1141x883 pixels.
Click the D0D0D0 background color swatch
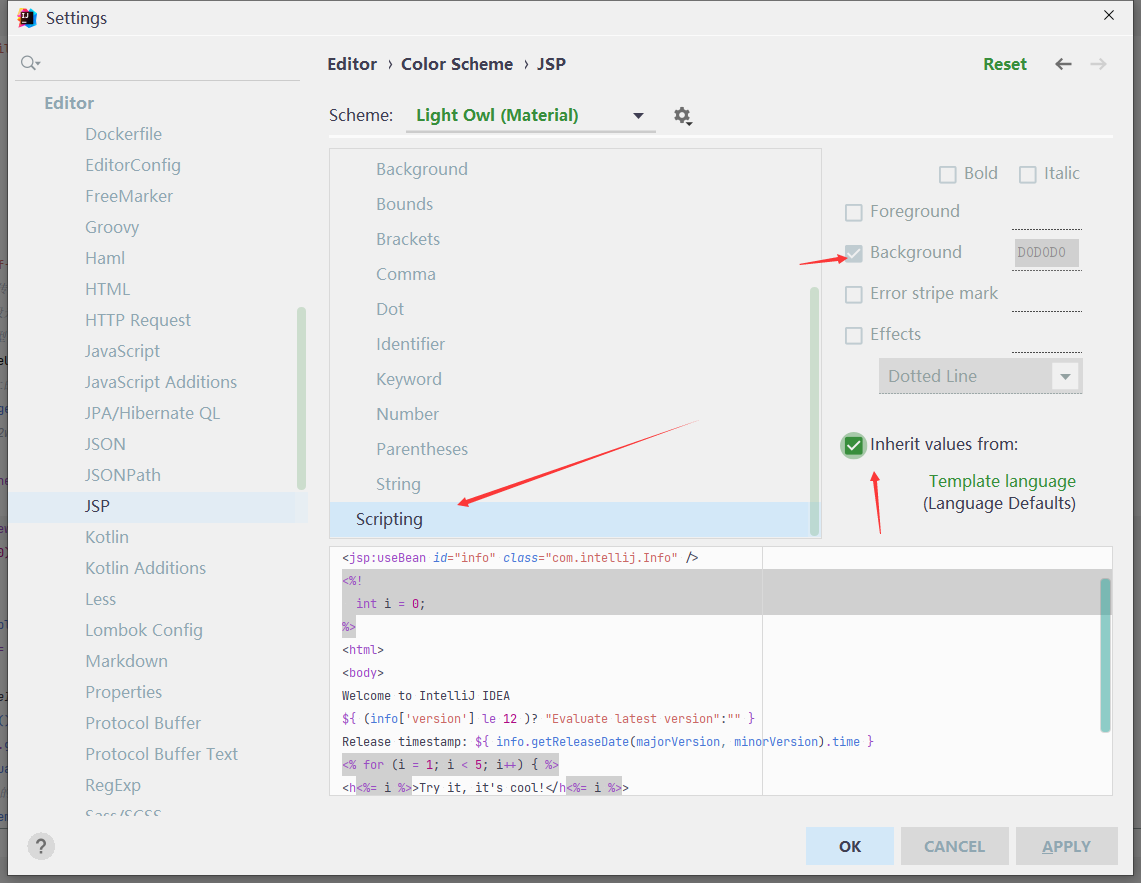tap(1046, 253)
